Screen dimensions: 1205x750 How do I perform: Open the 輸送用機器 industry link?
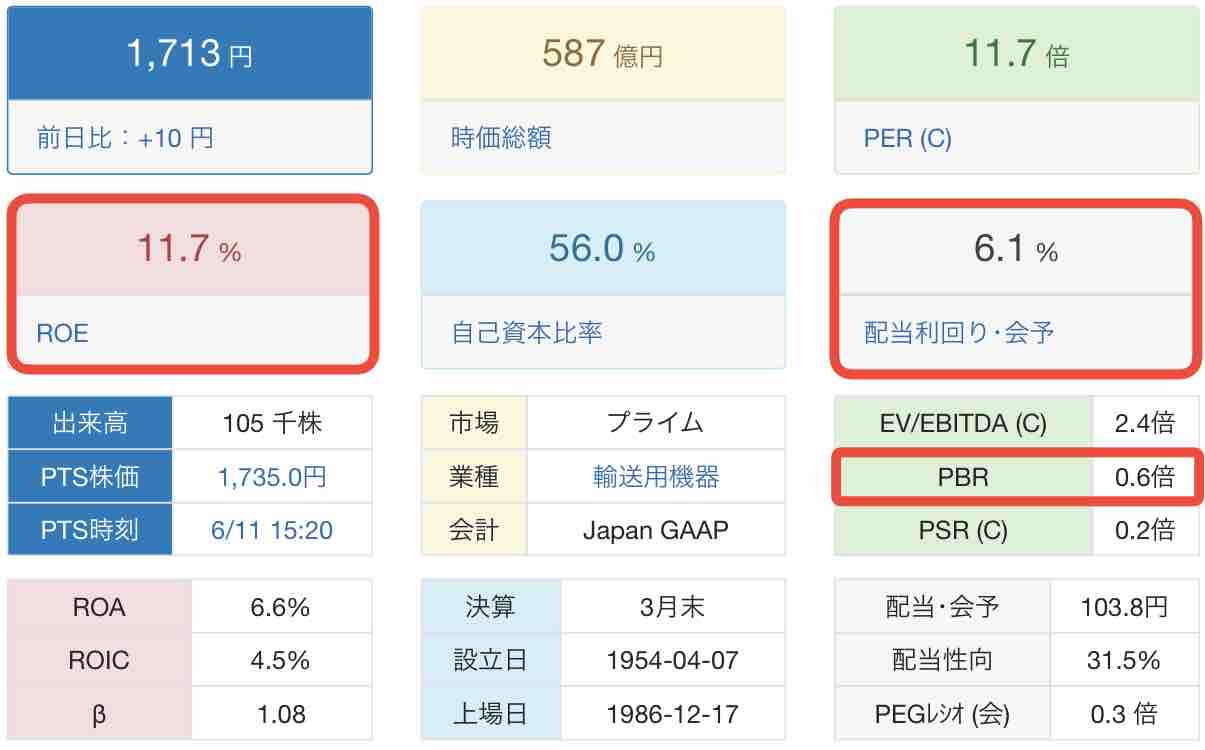655,477
